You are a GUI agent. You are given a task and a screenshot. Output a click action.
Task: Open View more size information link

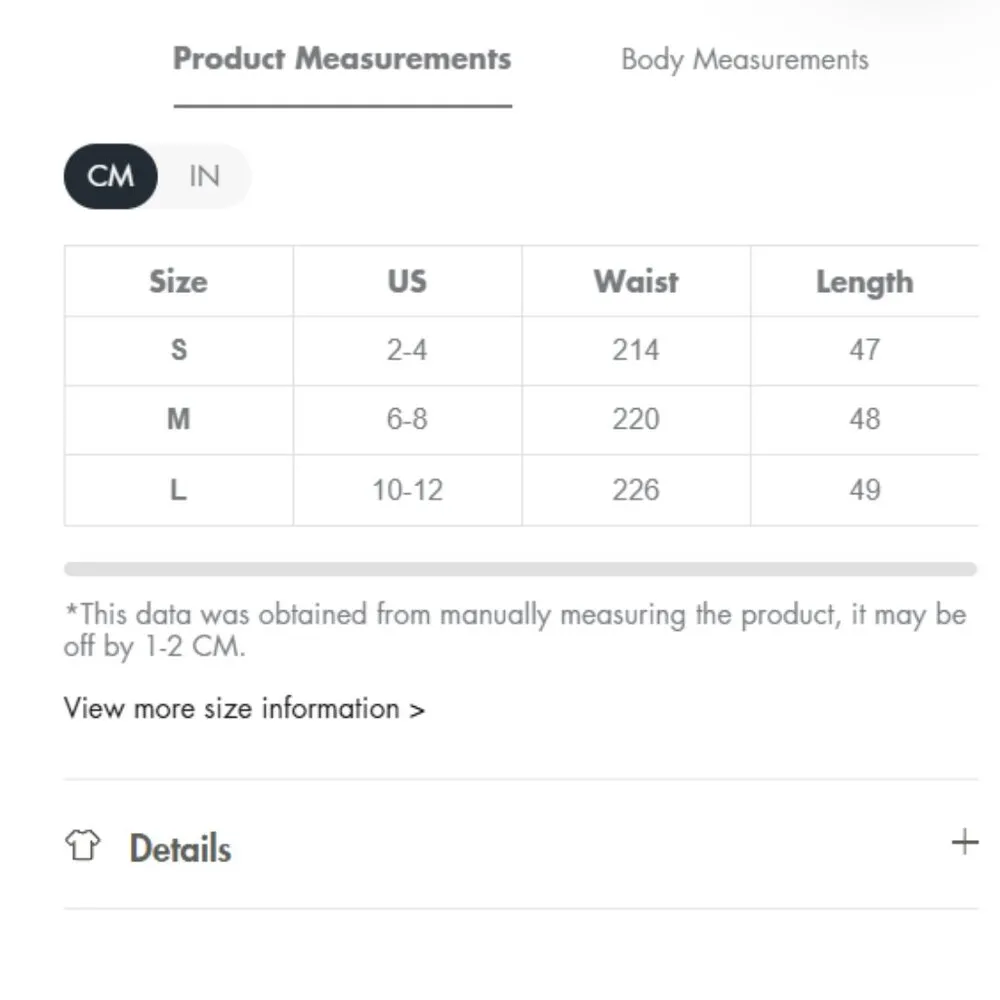(x=244, y=709)
